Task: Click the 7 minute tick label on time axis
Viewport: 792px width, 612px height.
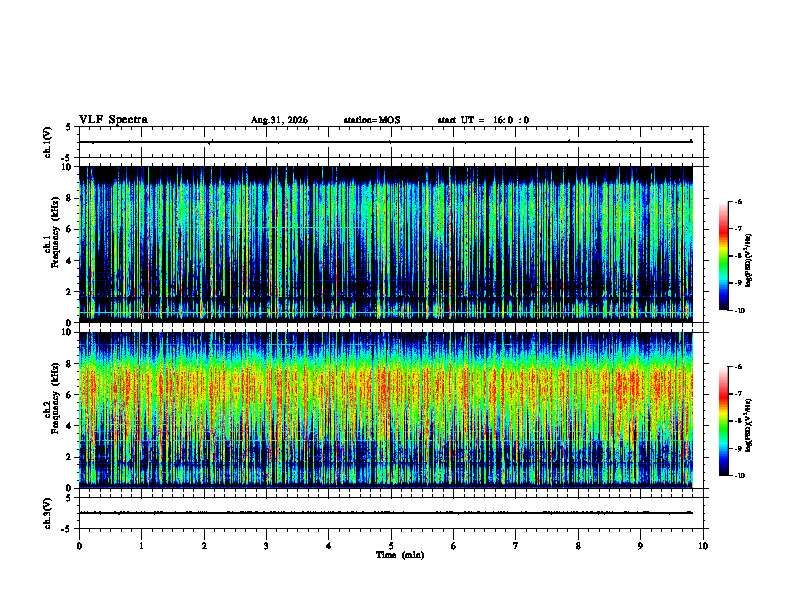Action: 516,546
